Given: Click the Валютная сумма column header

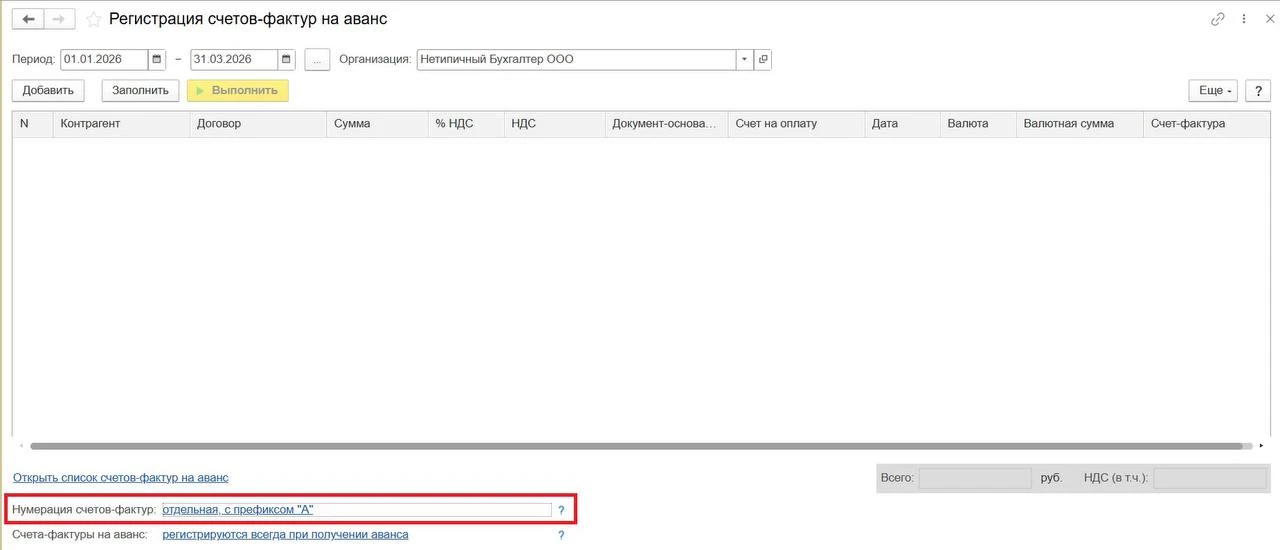Looking at the screenshot, I should pyautogui.click(x=1079, y=124).
